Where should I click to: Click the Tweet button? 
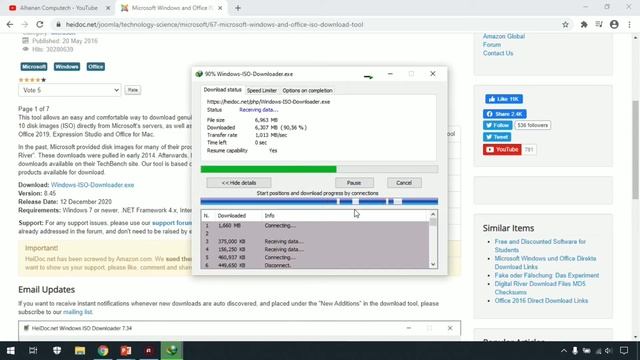coord(497,137)
